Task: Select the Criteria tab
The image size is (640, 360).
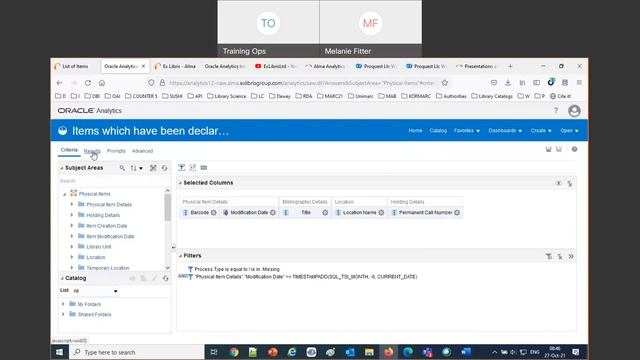Action: pos(69,150)
